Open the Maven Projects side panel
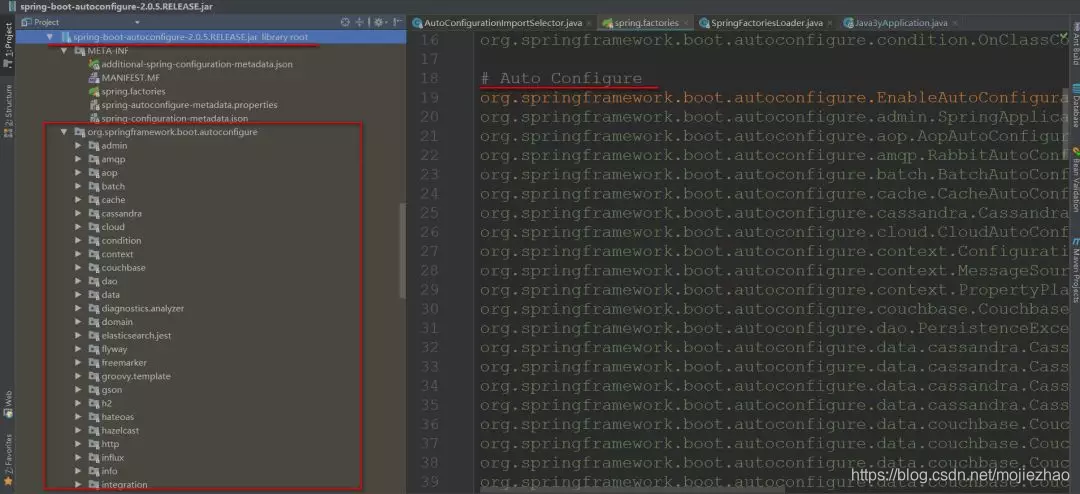Viewport: 1080px width, 494px height. (x=1075, y=270)
